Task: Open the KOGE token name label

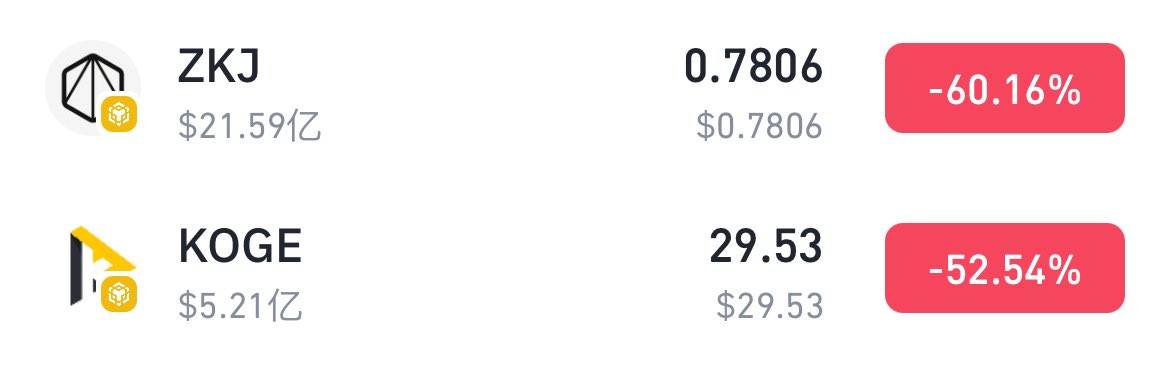Action: [240, 247]
